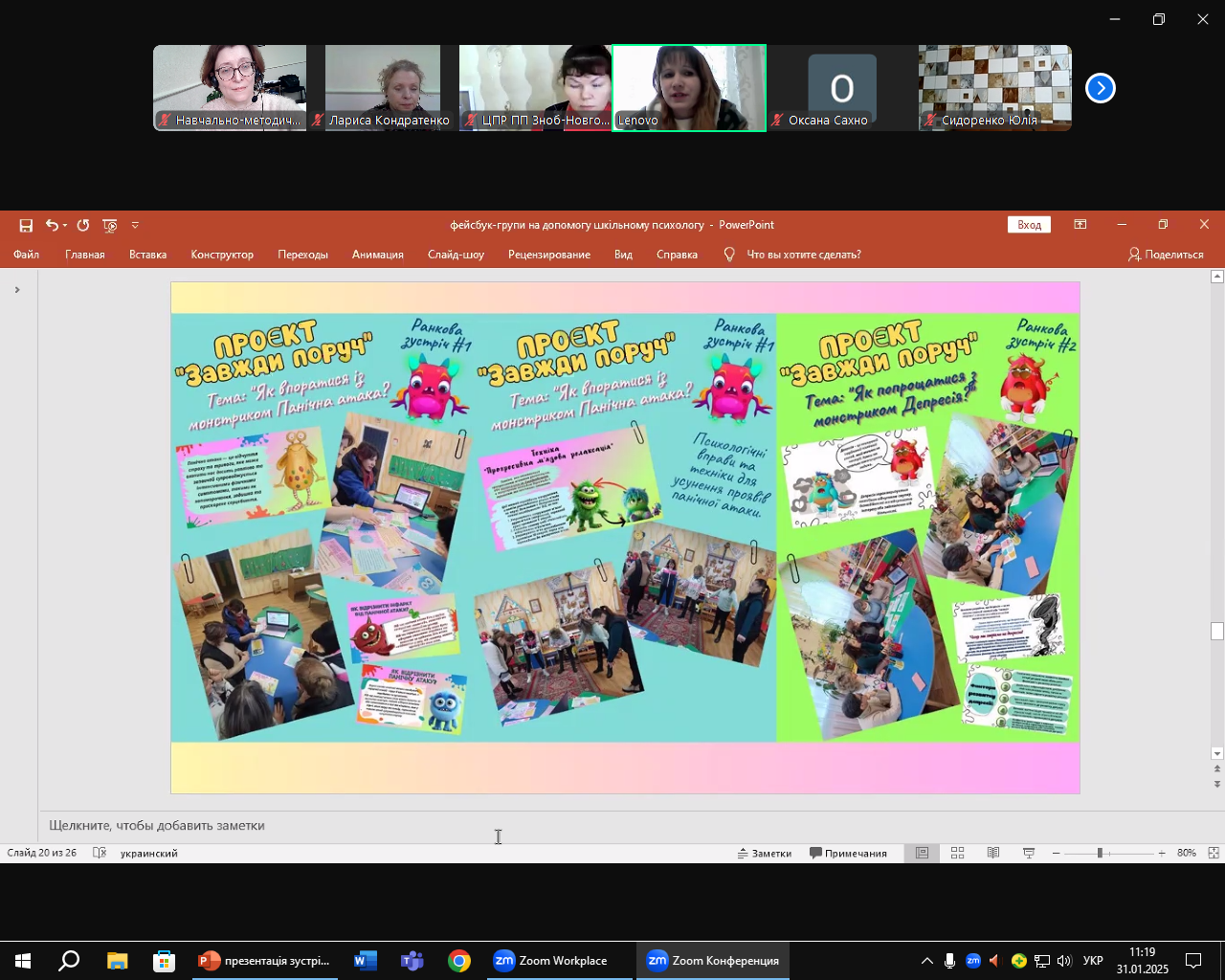Click the zoom slider handle
The height and width of the screenshot is (980, 1225).
point(1100,854)
